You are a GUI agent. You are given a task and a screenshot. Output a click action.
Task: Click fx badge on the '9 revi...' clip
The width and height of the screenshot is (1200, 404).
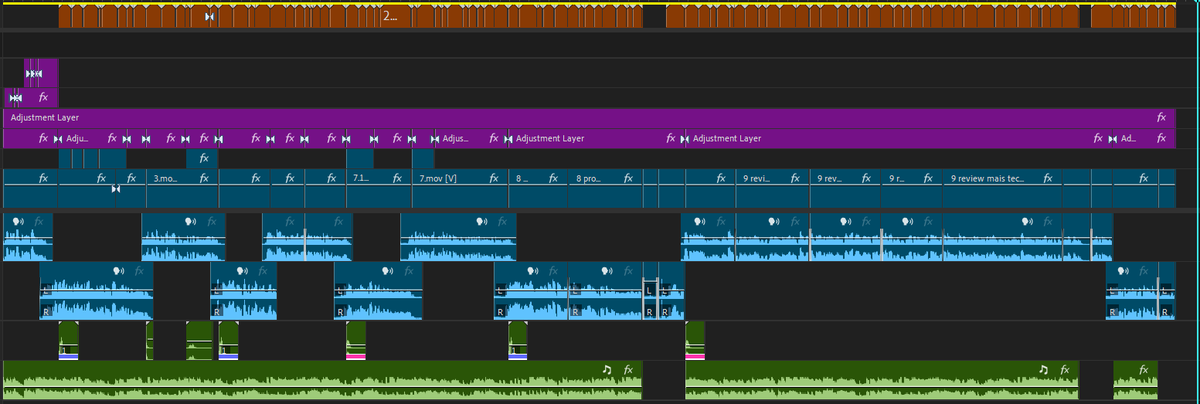point(795,179)
